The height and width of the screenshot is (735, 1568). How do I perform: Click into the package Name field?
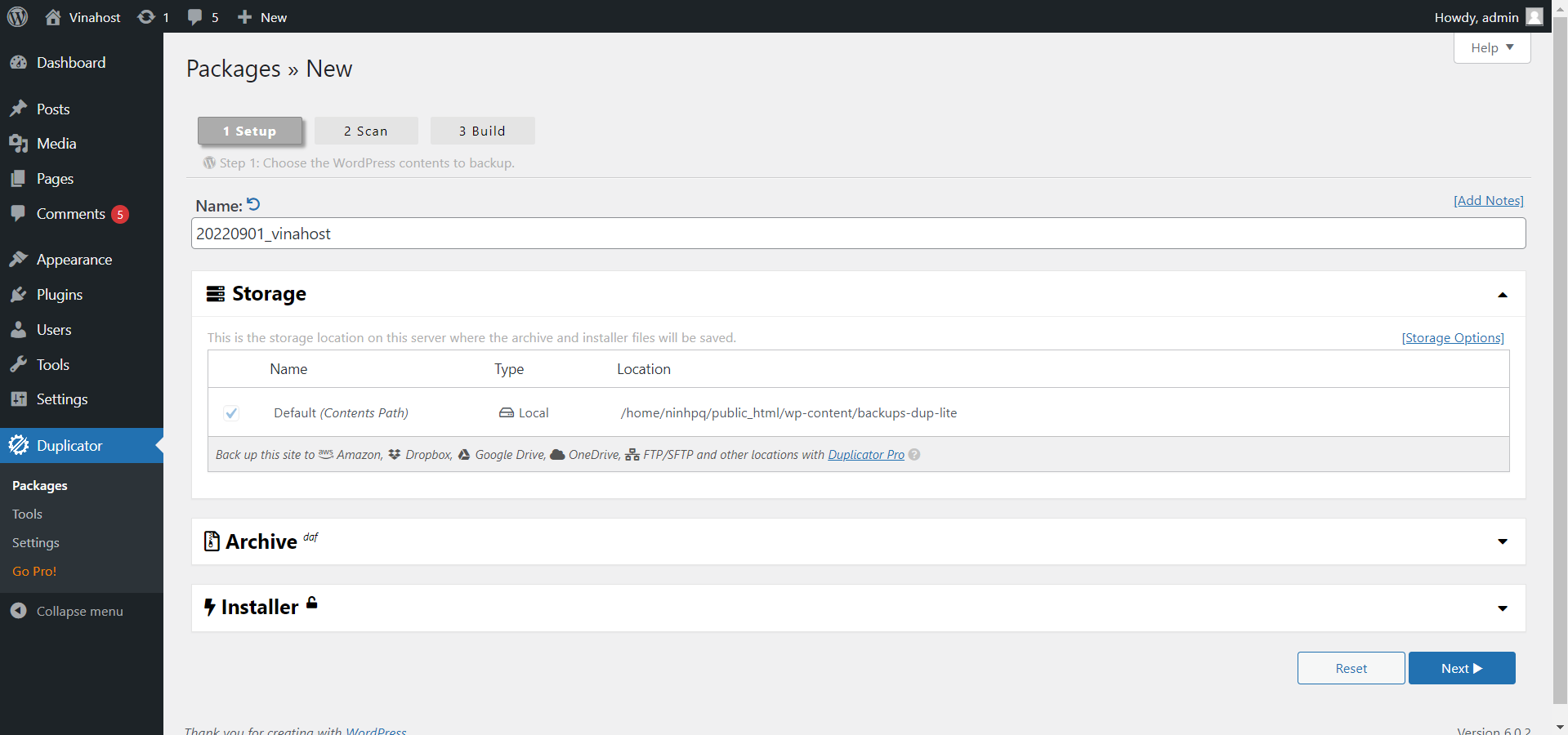[858, 234]
